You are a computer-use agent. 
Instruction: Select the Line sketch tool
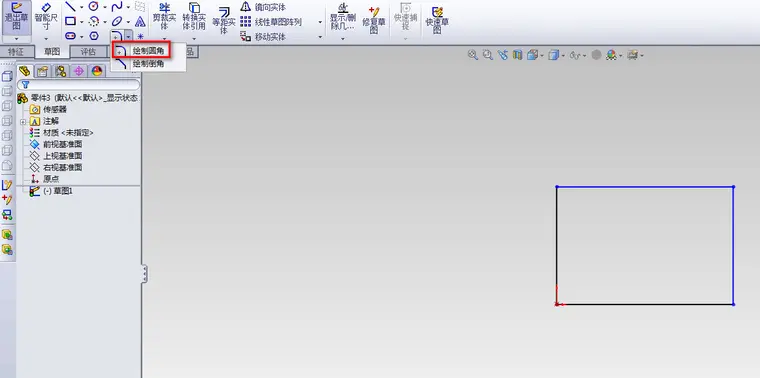70,7
